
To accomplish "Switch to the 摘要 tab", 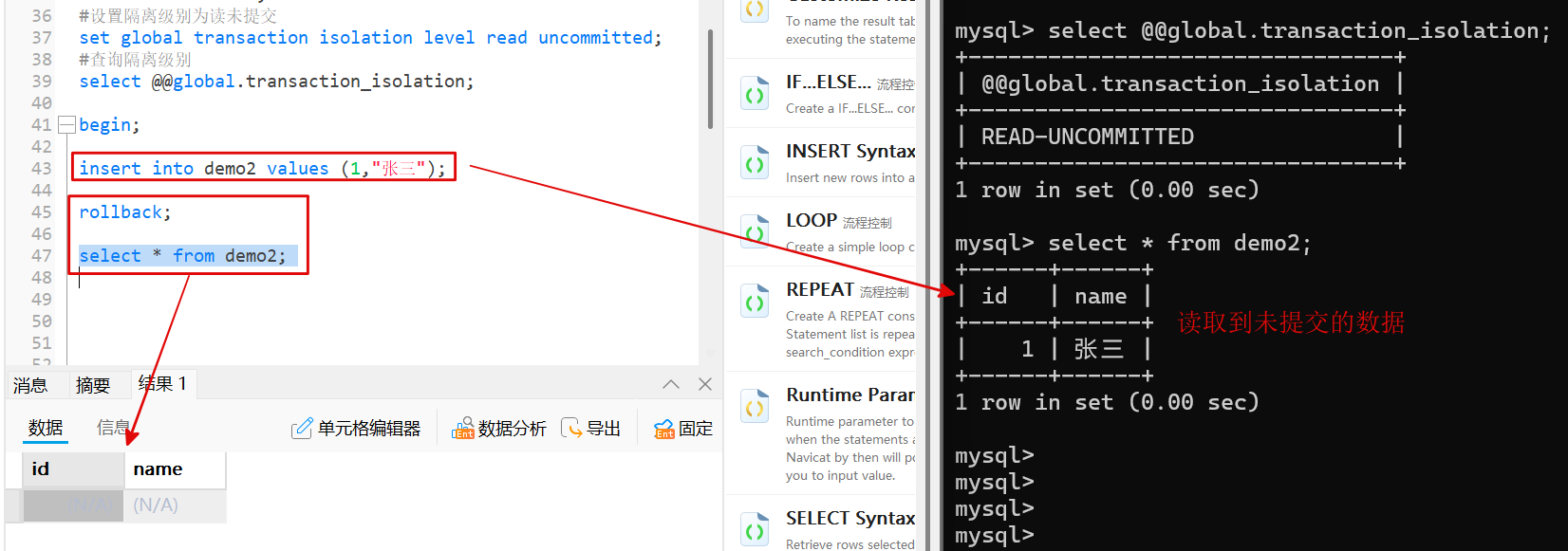I will 93,385.
